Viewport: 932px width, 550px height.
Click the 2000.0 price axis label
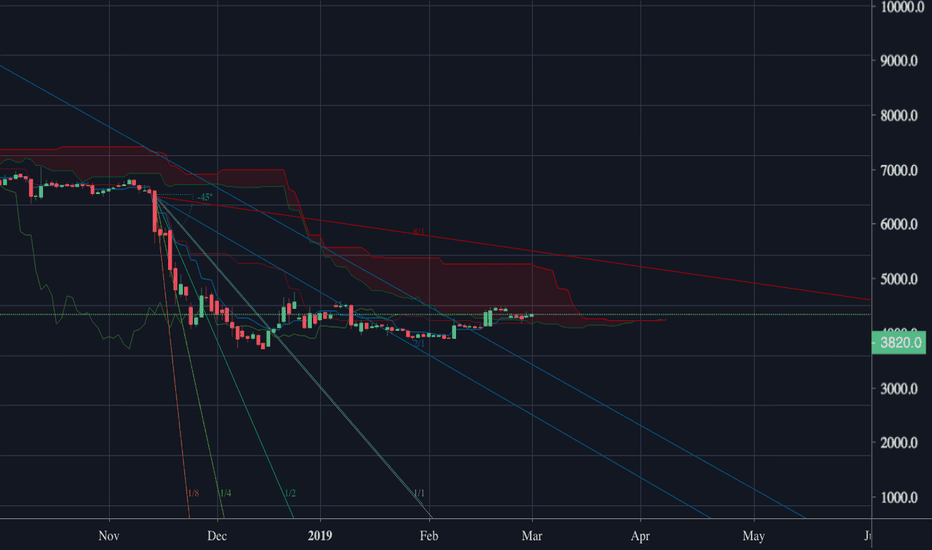click(899, 442)
